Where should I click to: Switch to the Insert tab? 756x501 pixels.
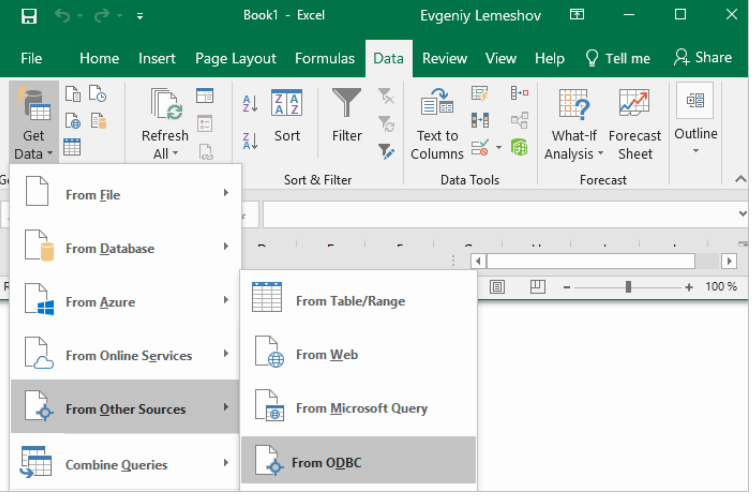click(x=157, y=58)
